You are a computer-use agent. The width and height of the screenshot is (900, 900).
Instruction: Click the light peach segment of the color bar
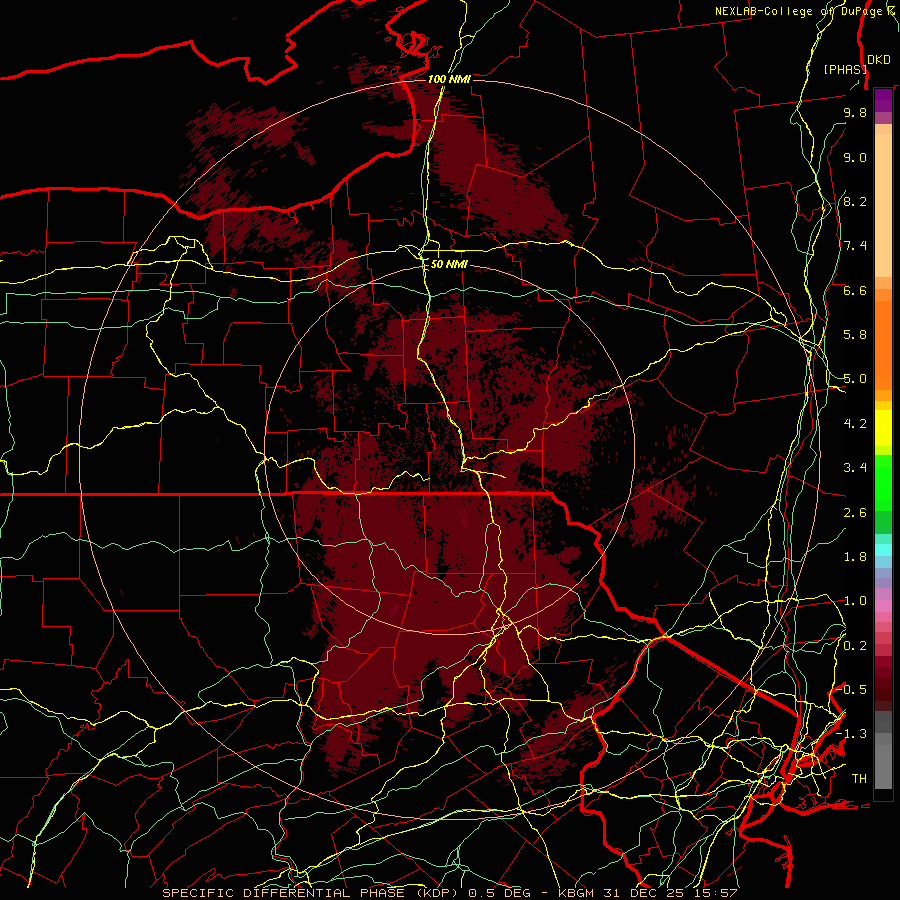click(883, 205)
